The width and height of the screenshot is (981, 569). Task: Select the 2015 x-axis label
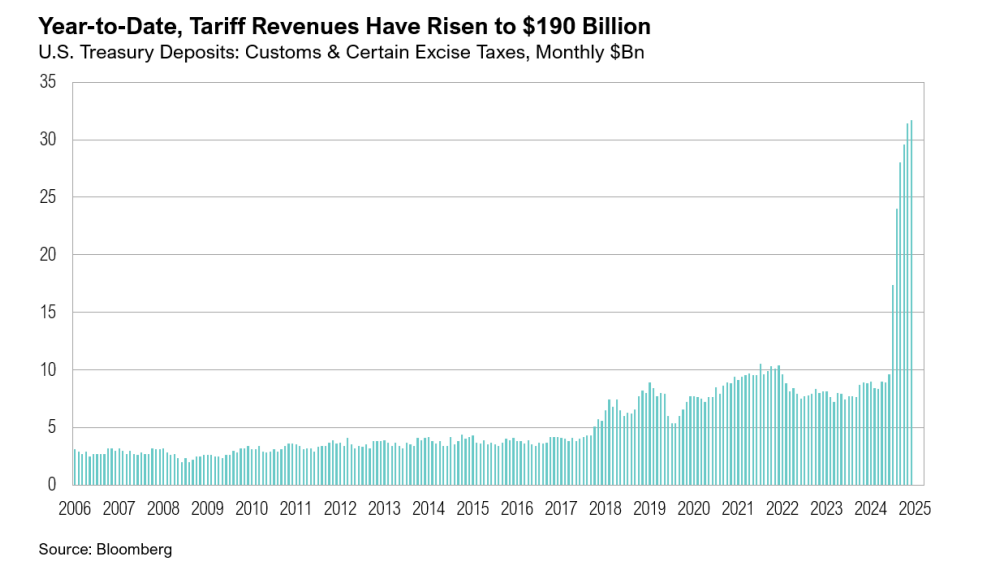472,508
